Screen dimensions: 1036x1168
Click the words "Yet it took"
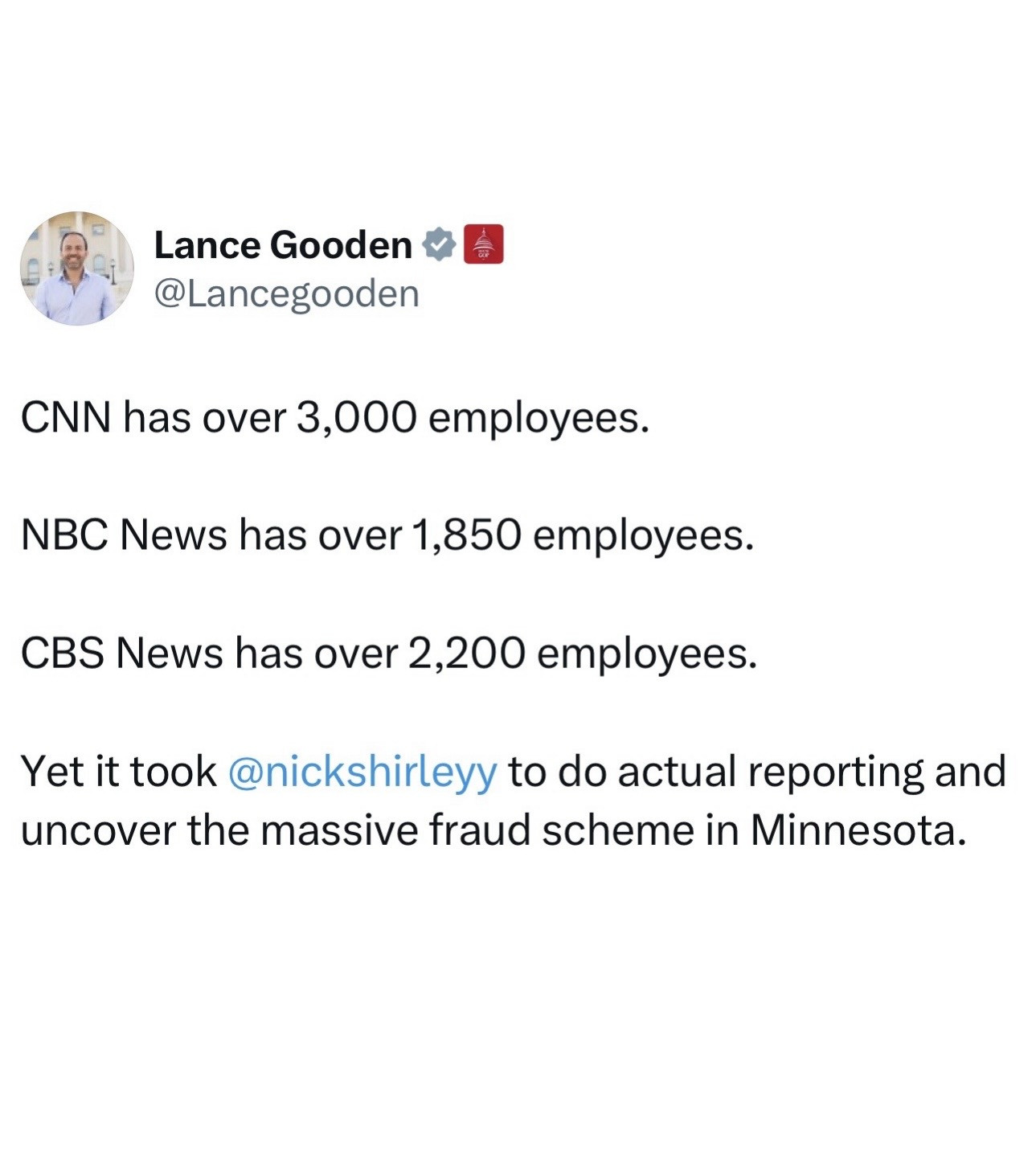point(119,772)
